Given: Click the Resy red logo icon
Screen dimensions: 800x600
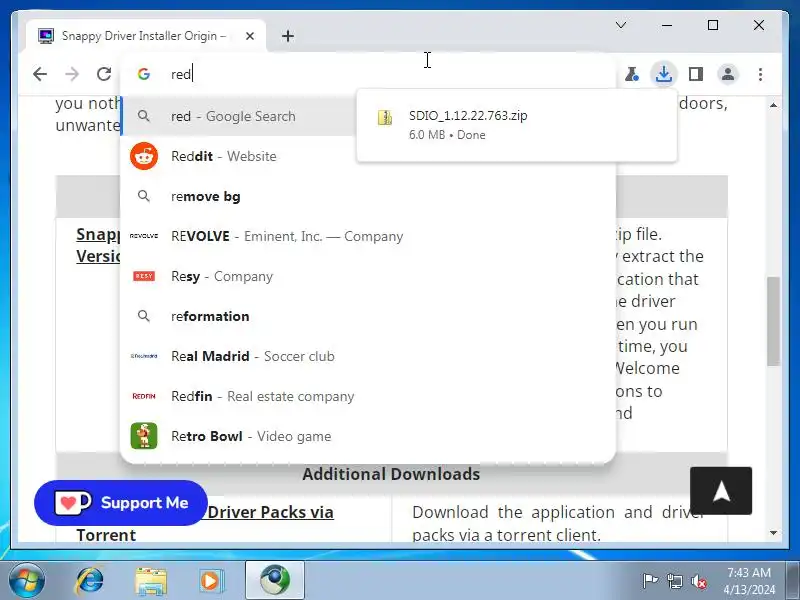Looking at the screenshot, I should point(144,276).
